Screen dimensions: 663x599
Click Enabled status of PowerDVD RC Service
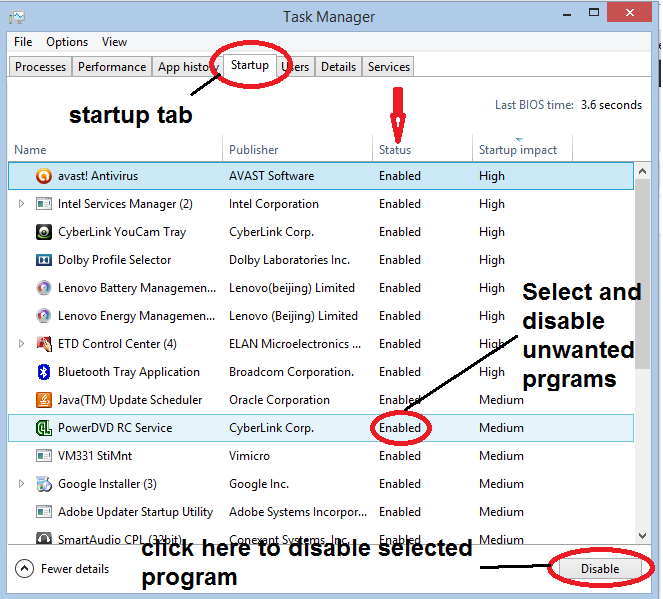(x=400, y=428)
